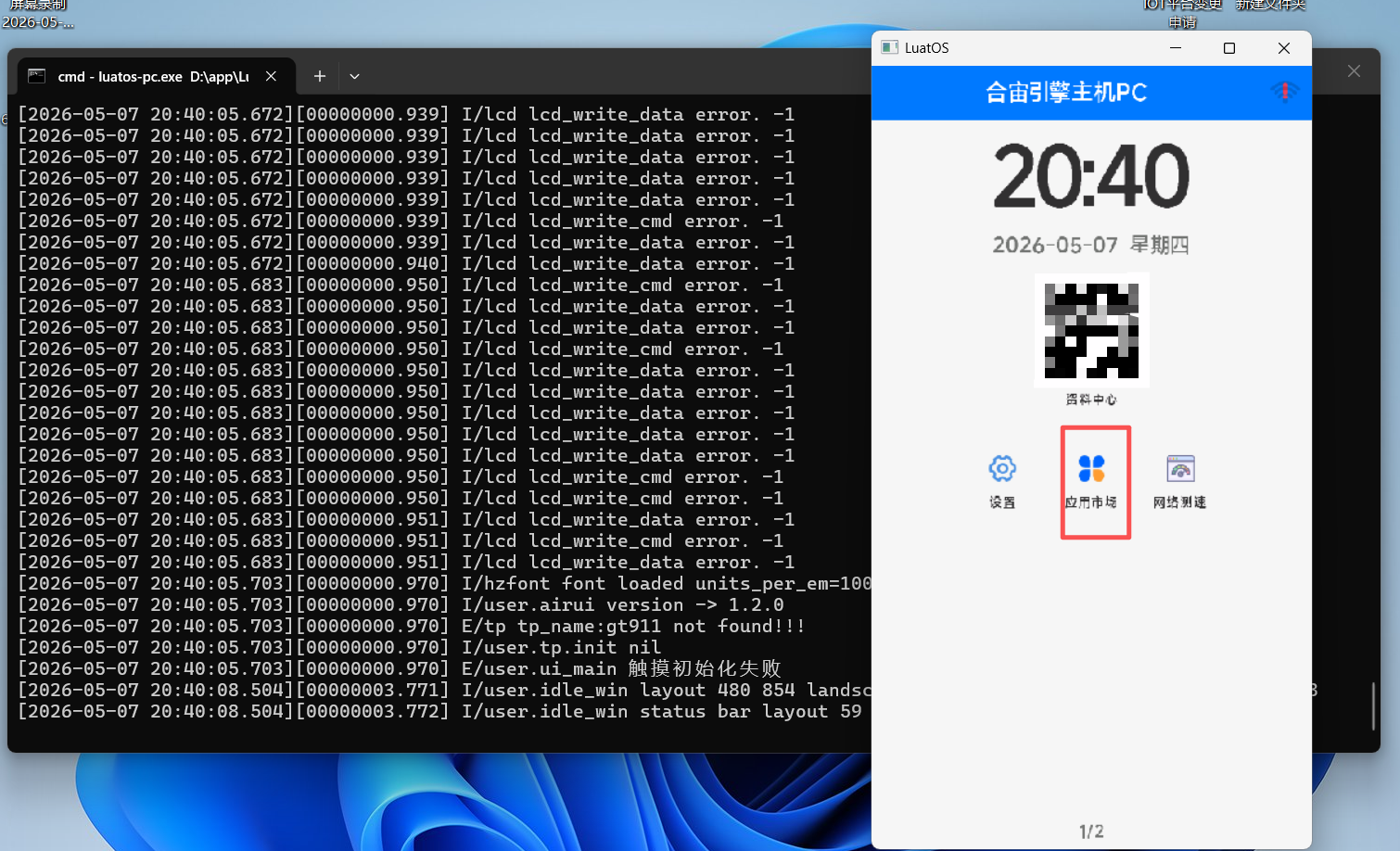Select the IOT平台变更申请 desktop icon

pos(1183,13)
